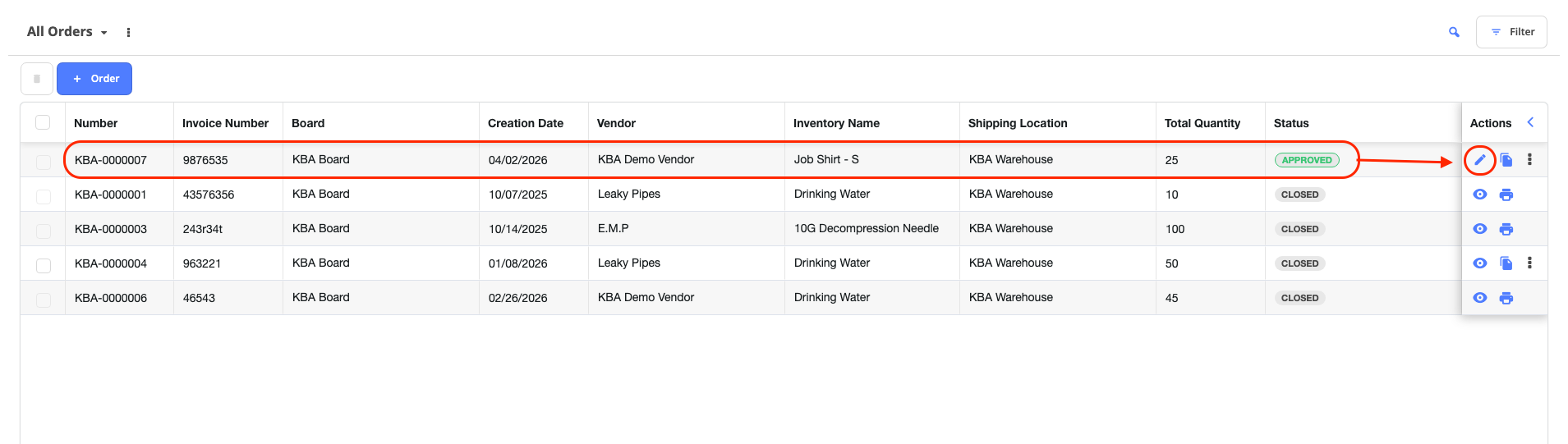Click invoice number 963221
The height and width of the screenshot is (444, 1568).
(202, 263)
